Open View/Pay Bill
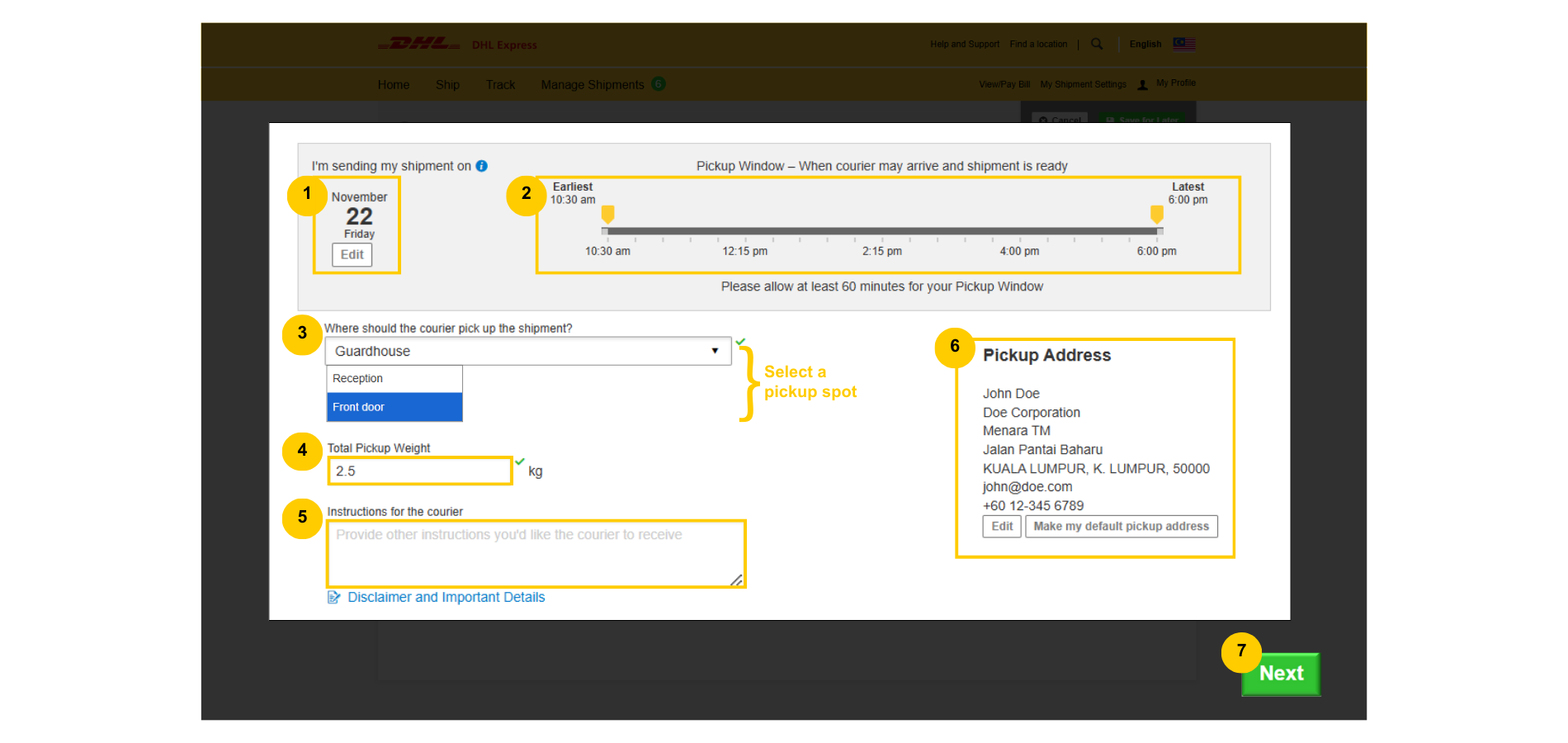 click(1004, 84)
